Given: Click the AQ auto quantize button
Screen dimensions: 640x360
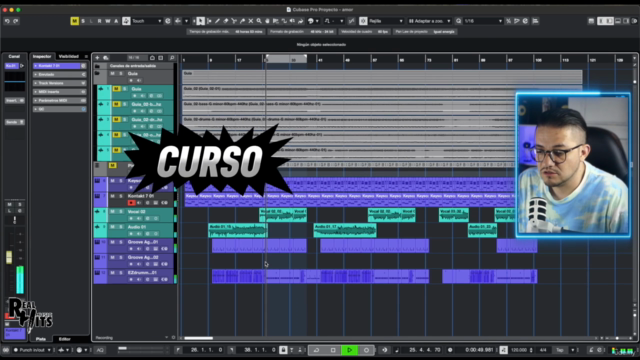Looking at the screenshot, I should tap(100, 350).
